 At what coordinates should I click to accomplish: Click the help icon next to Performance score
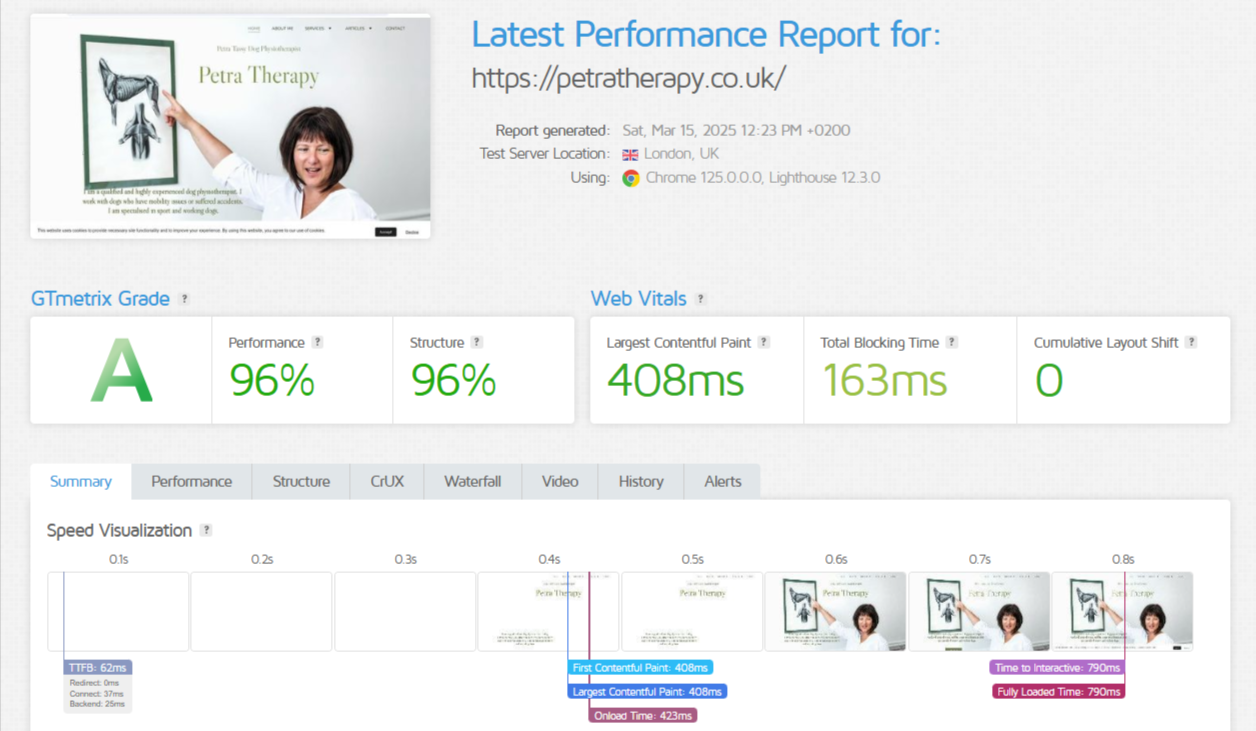pyautogui.click(x=317, y=342)
